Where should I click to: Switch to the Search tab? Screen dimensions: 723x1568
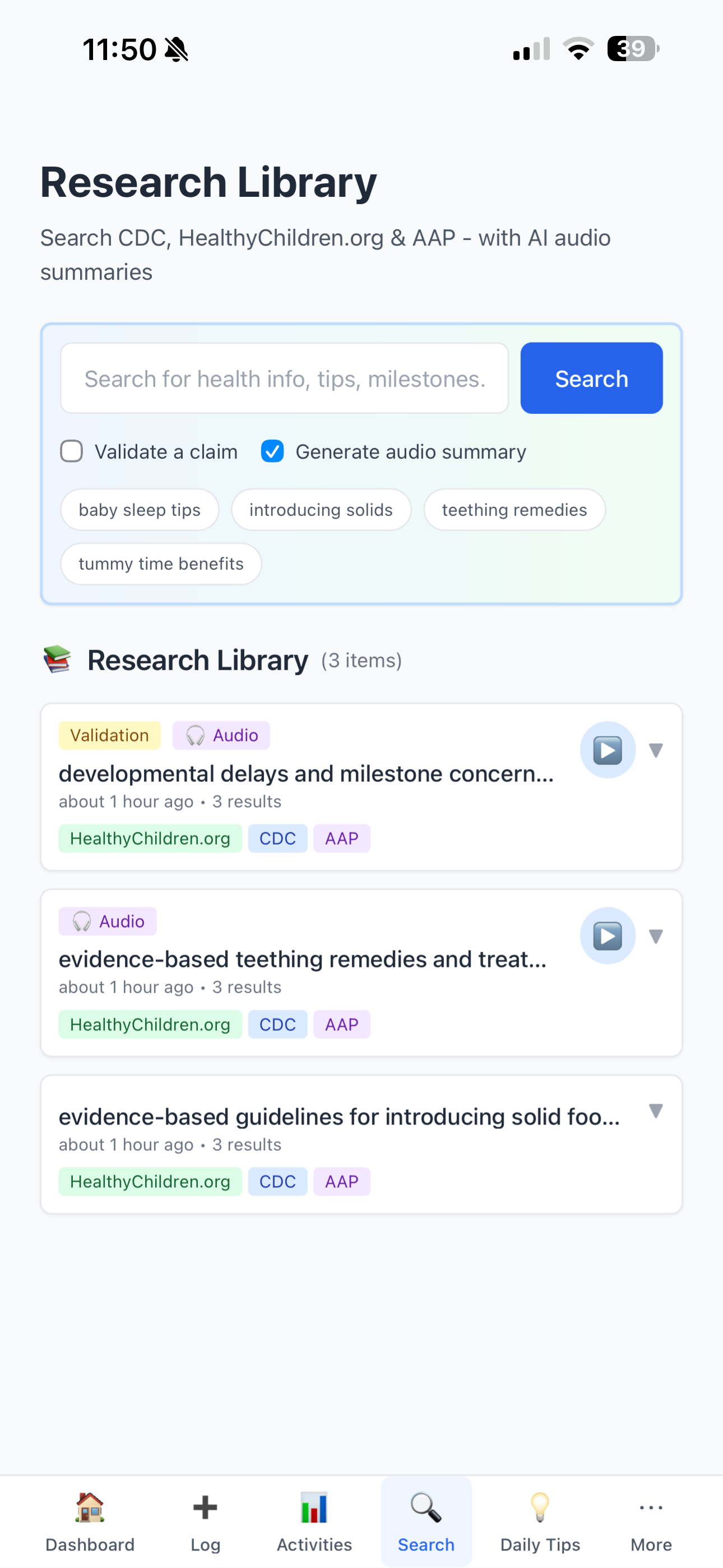pyautogui.click(x=425, y=1522)
